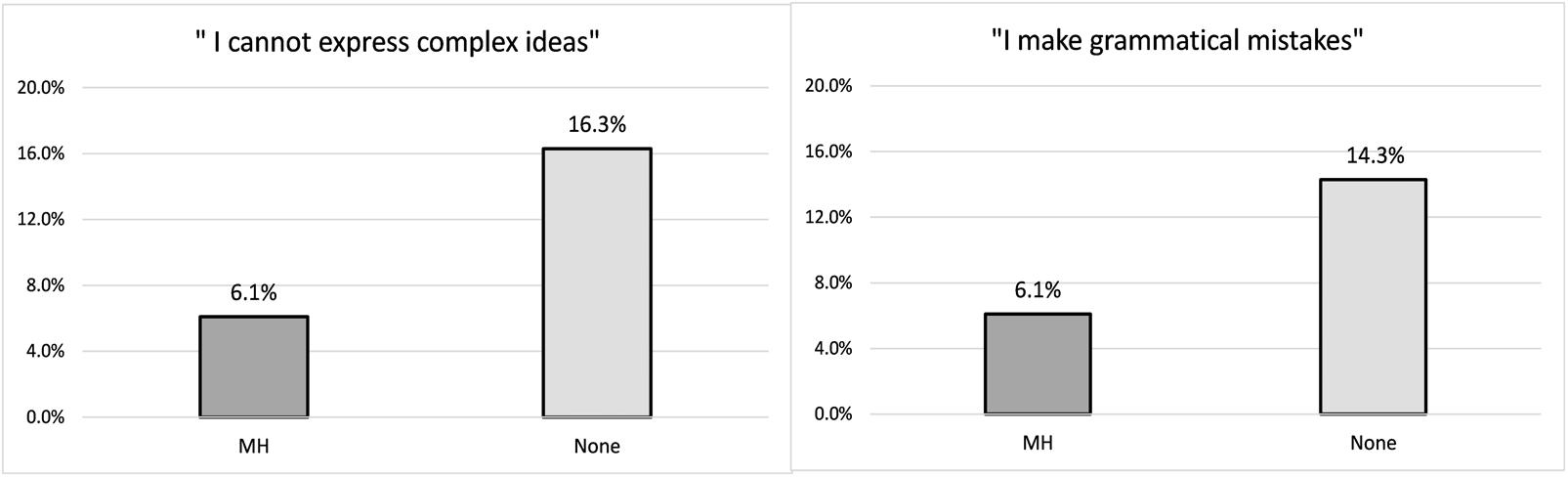Click the 14.3% data label
The width and height of the screenshot is (1568, 477).
tap(1375, 156)
